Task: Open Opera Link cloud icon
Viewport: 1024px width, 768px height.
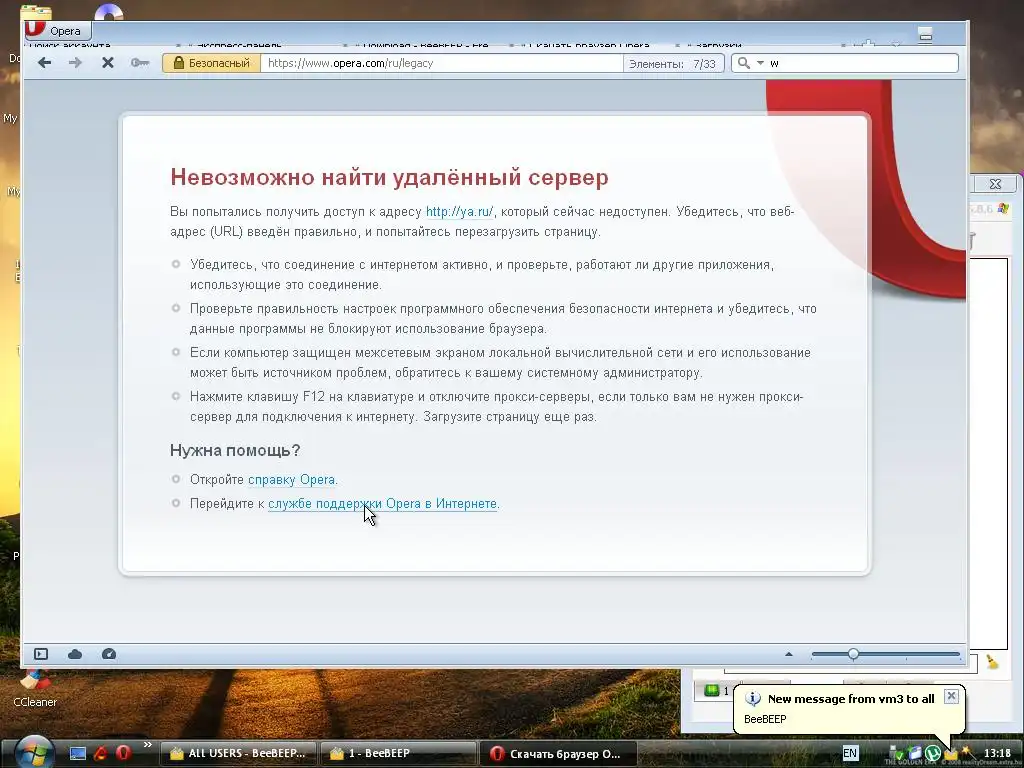Action: click(75, 654)
